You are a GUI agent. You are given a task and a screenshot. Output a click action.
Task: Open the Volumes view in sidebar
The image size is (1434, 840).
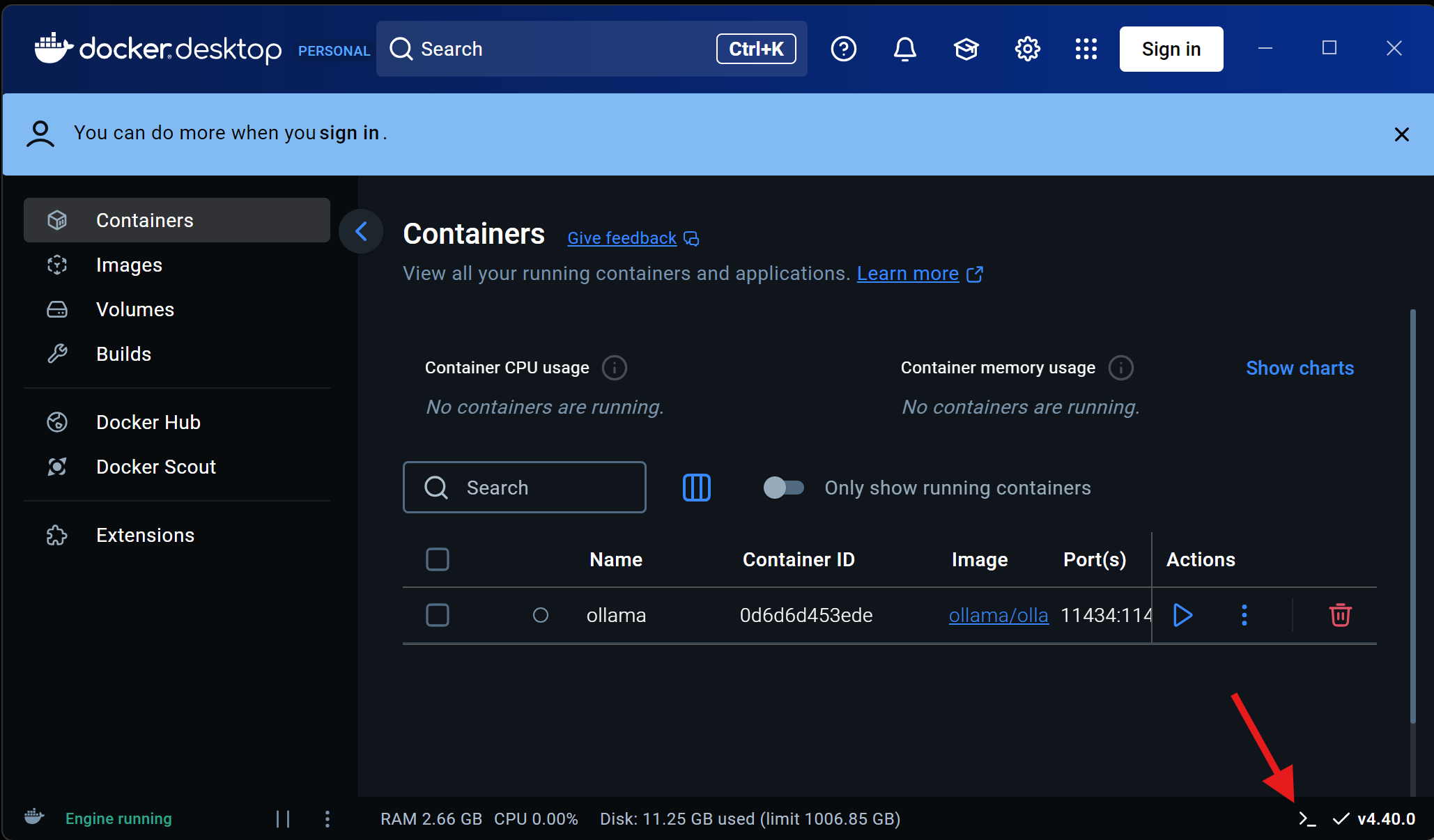click(x=177, y=309)
